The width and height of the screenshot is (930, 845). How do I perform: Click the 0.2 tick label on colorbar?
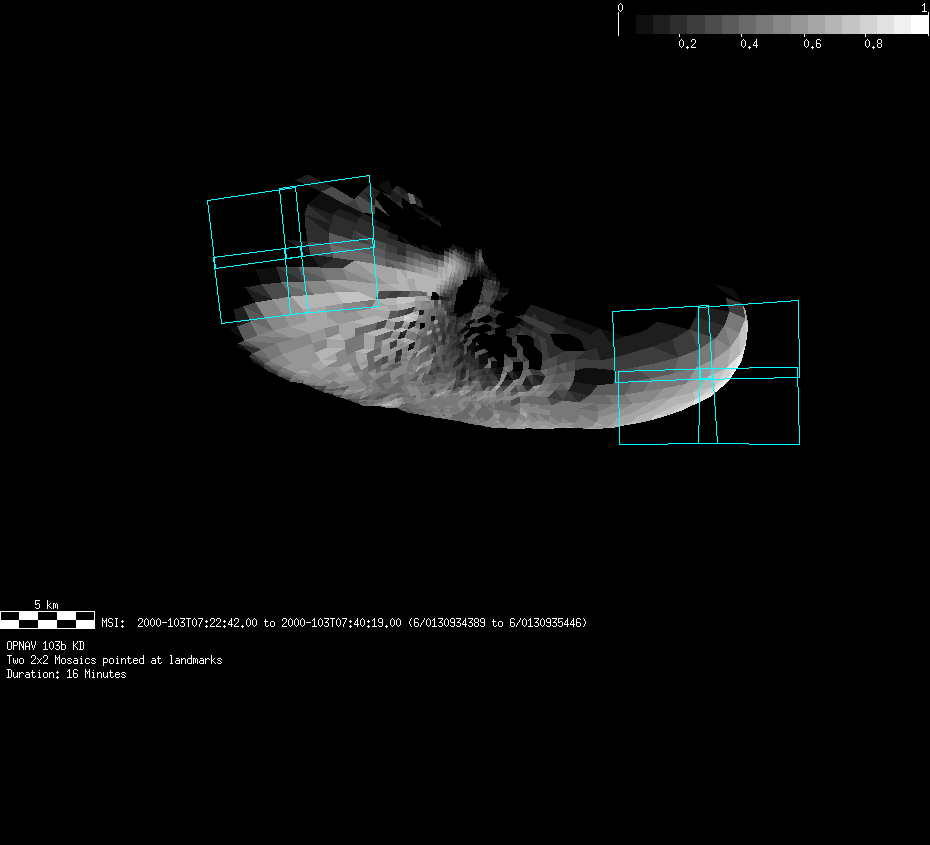pyautogui.click(x=687, y=45)
